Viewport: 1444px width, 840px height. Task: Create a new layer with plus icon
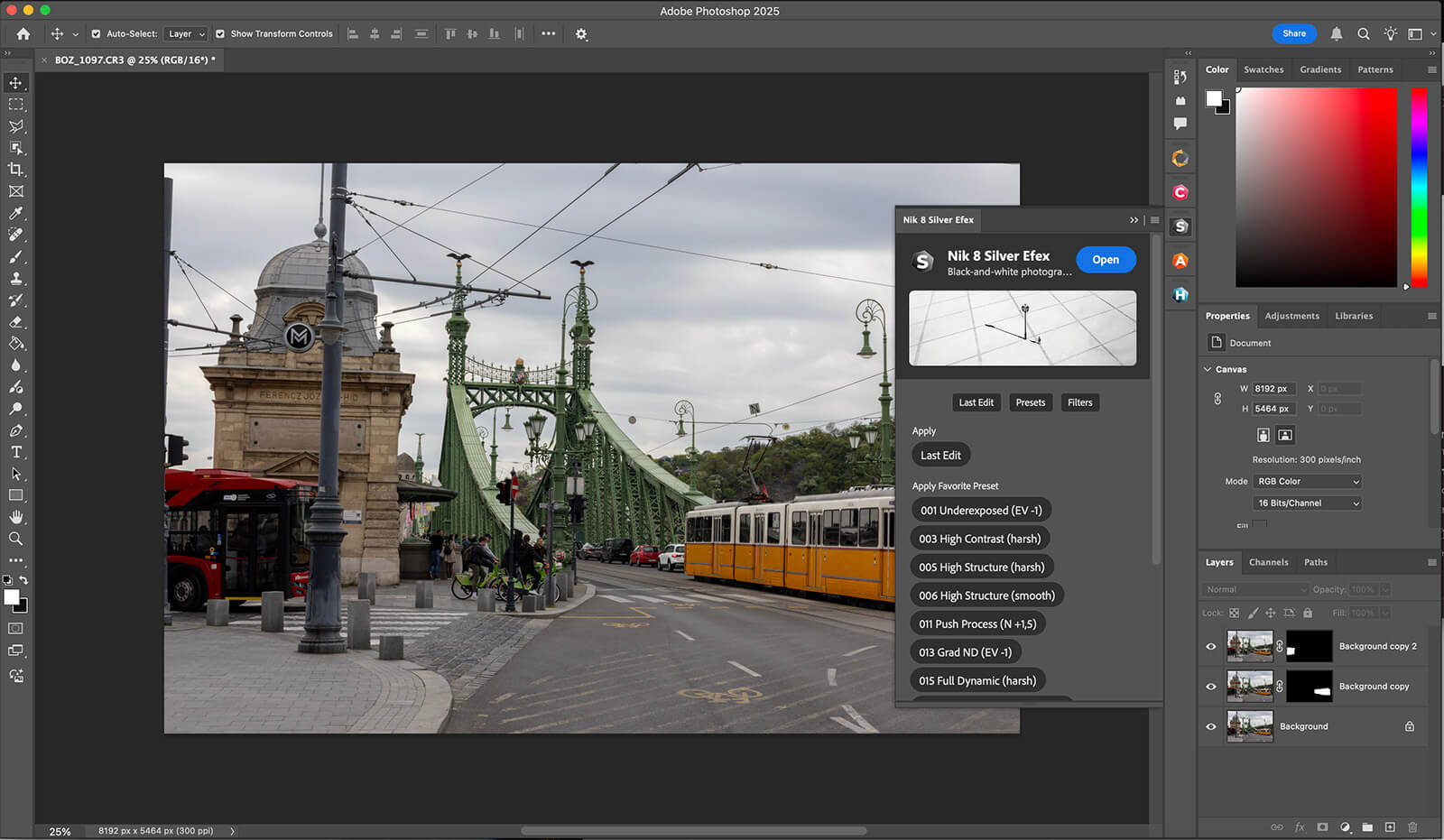[1390, 826]
